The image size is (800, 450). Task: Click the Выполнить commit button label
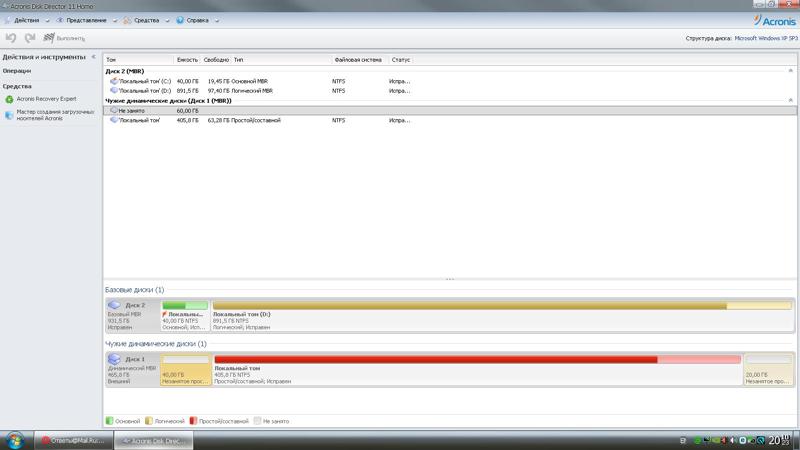70,38
